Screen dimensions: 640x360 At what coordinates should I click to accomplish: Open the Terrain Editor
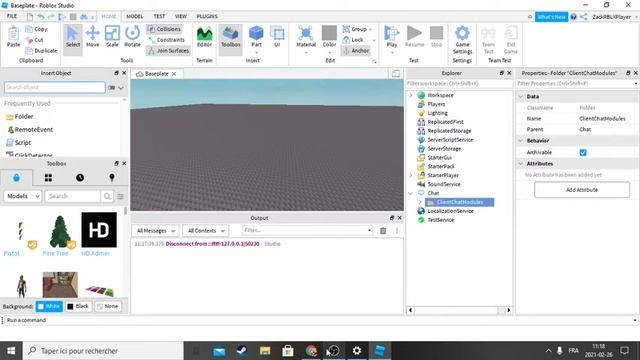(204, 37)
